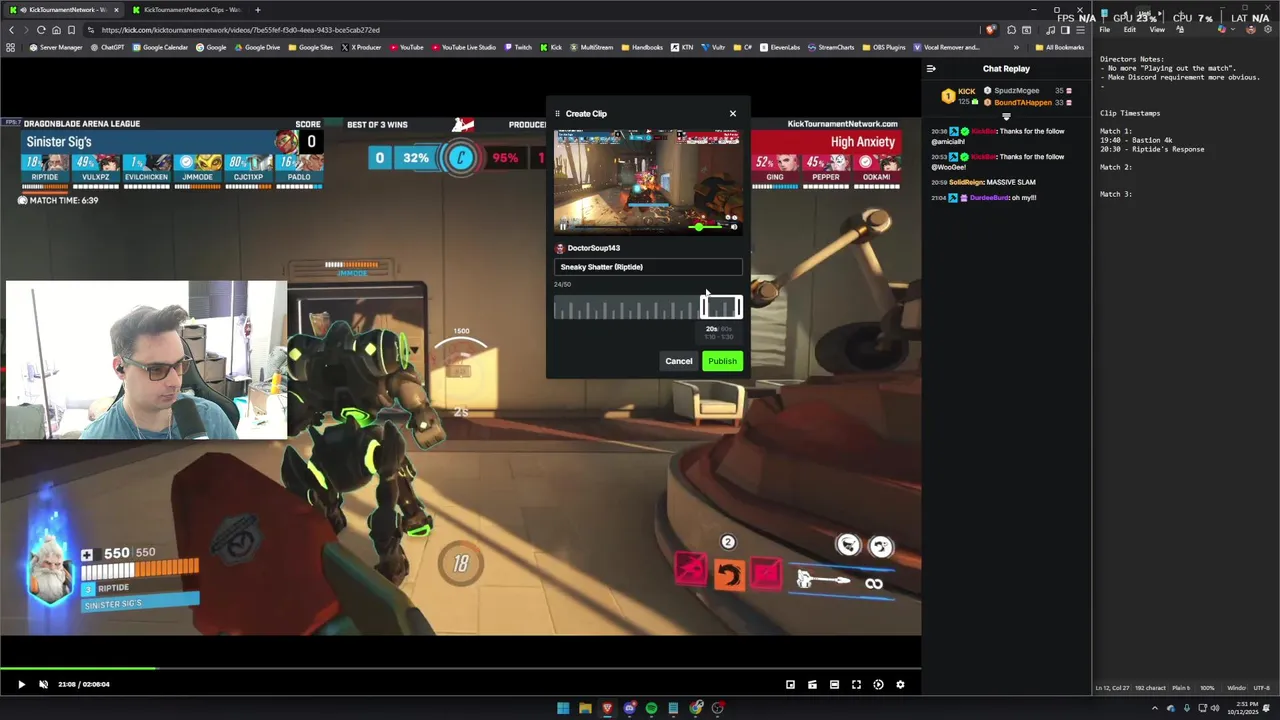This screenshot has height=720, width=1280.
Task: Collapse the Chat Replay panel
Action: (931, 69)
